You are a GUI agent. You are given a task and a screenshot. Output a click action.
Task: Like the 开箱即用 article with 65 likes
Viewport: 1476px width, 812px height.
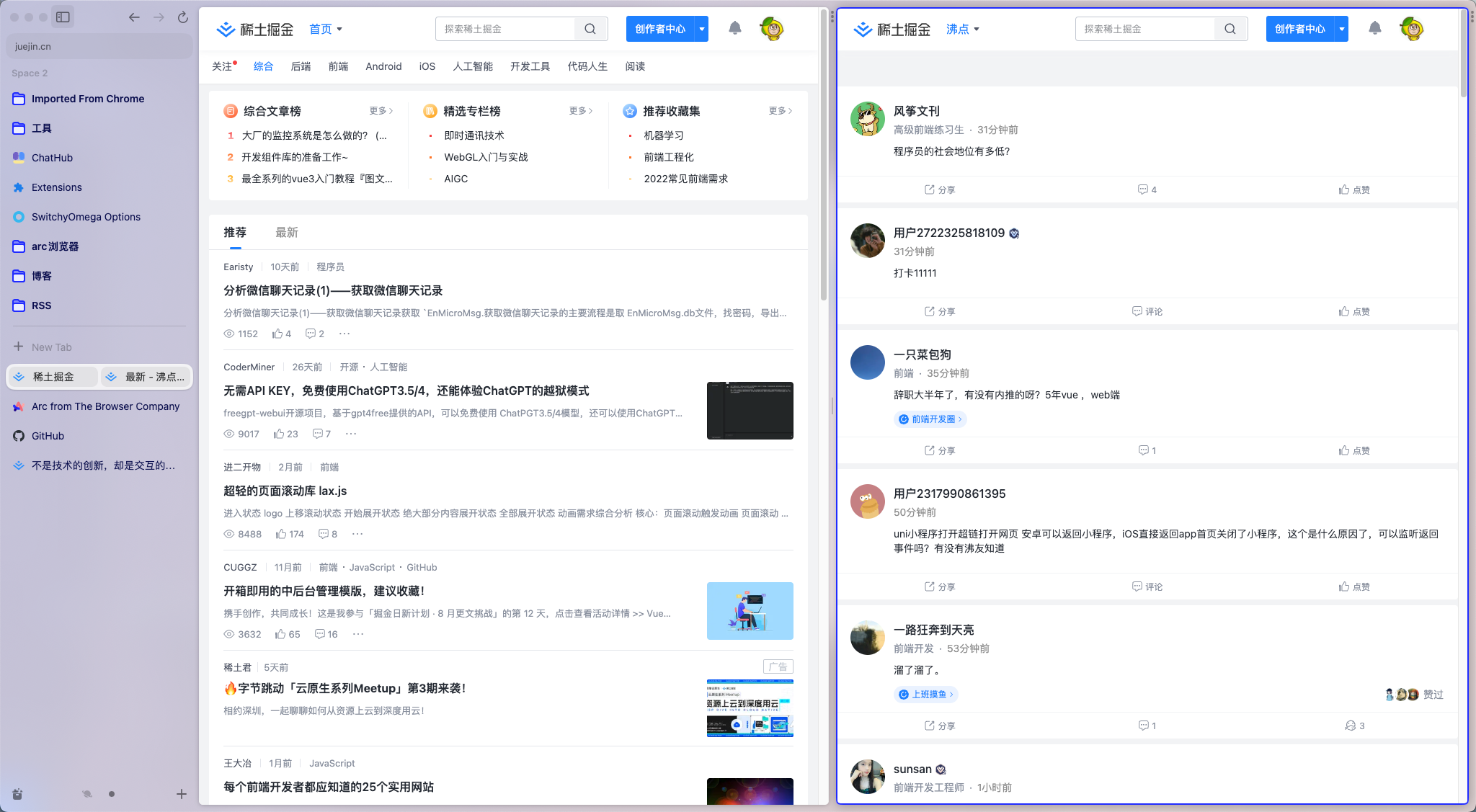288,634
